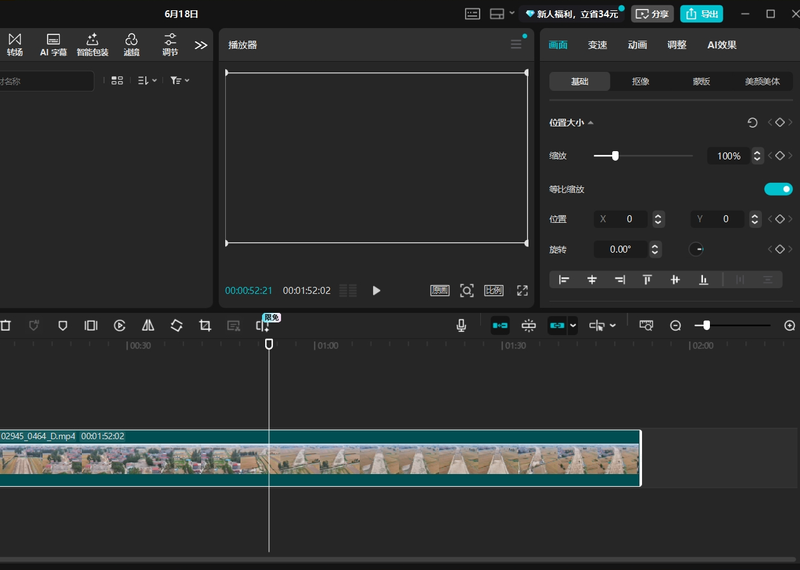Viewport: 800px width, 570px height.
Task: Toggle the 等比缩放 uniform scale switch
Action: click(778, 189)
